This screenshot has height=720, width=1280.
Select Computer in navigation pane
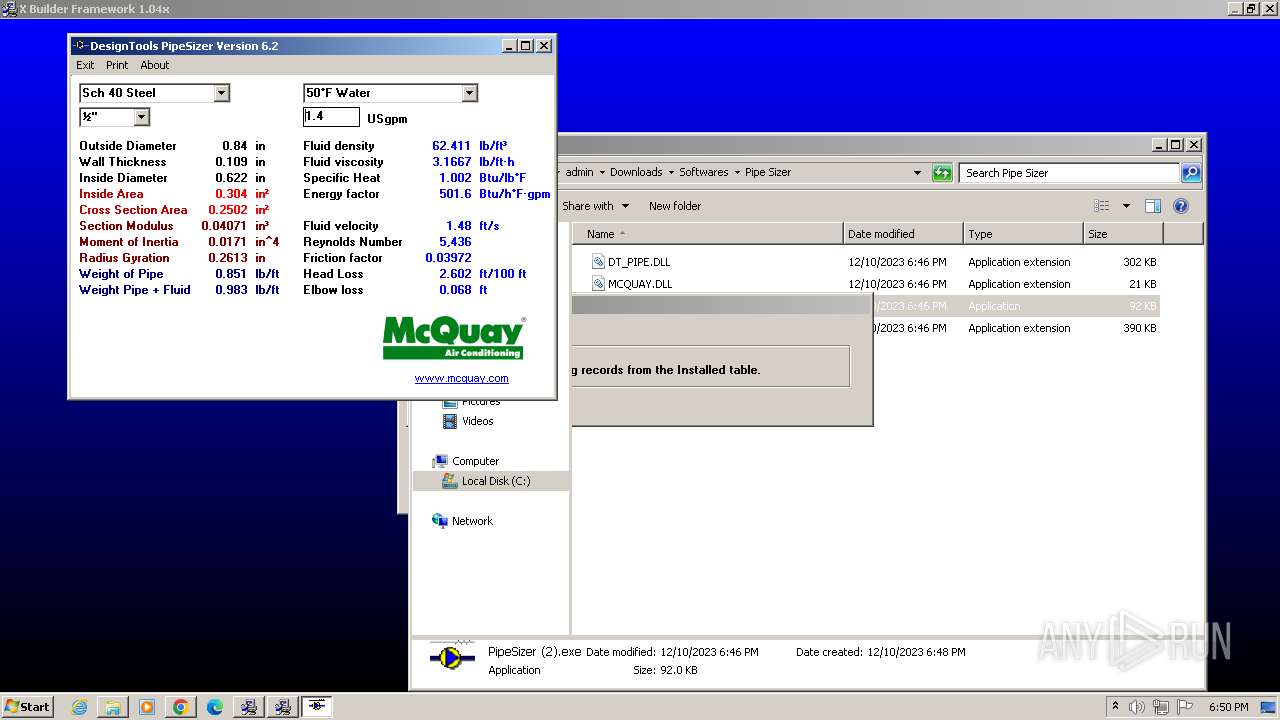475,461
